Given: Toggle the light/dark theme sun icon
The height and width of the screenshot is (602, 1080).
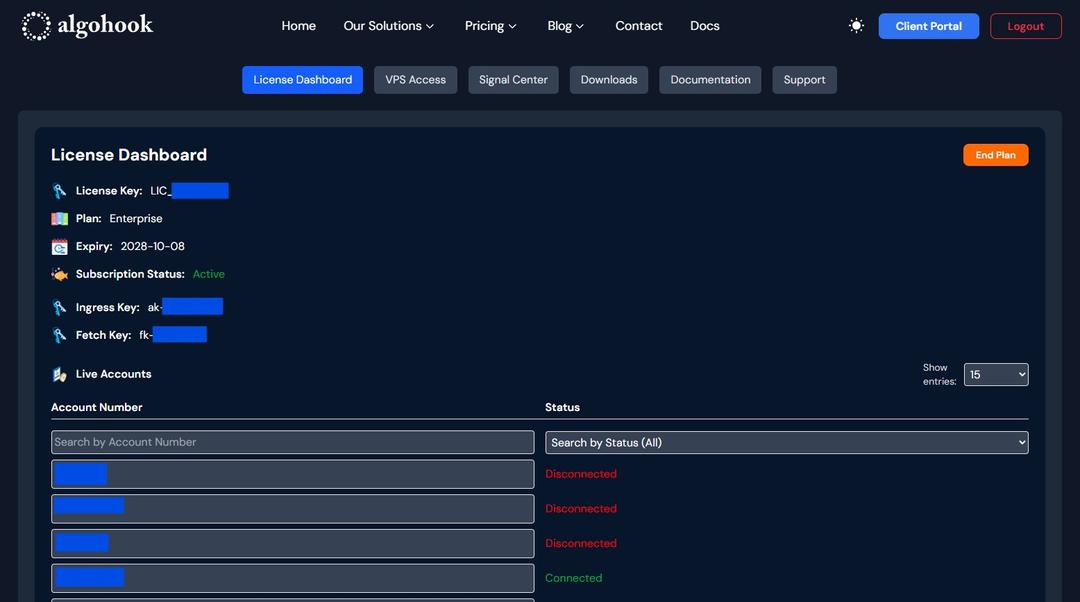Looking at the screenshot, I should 856,26.
